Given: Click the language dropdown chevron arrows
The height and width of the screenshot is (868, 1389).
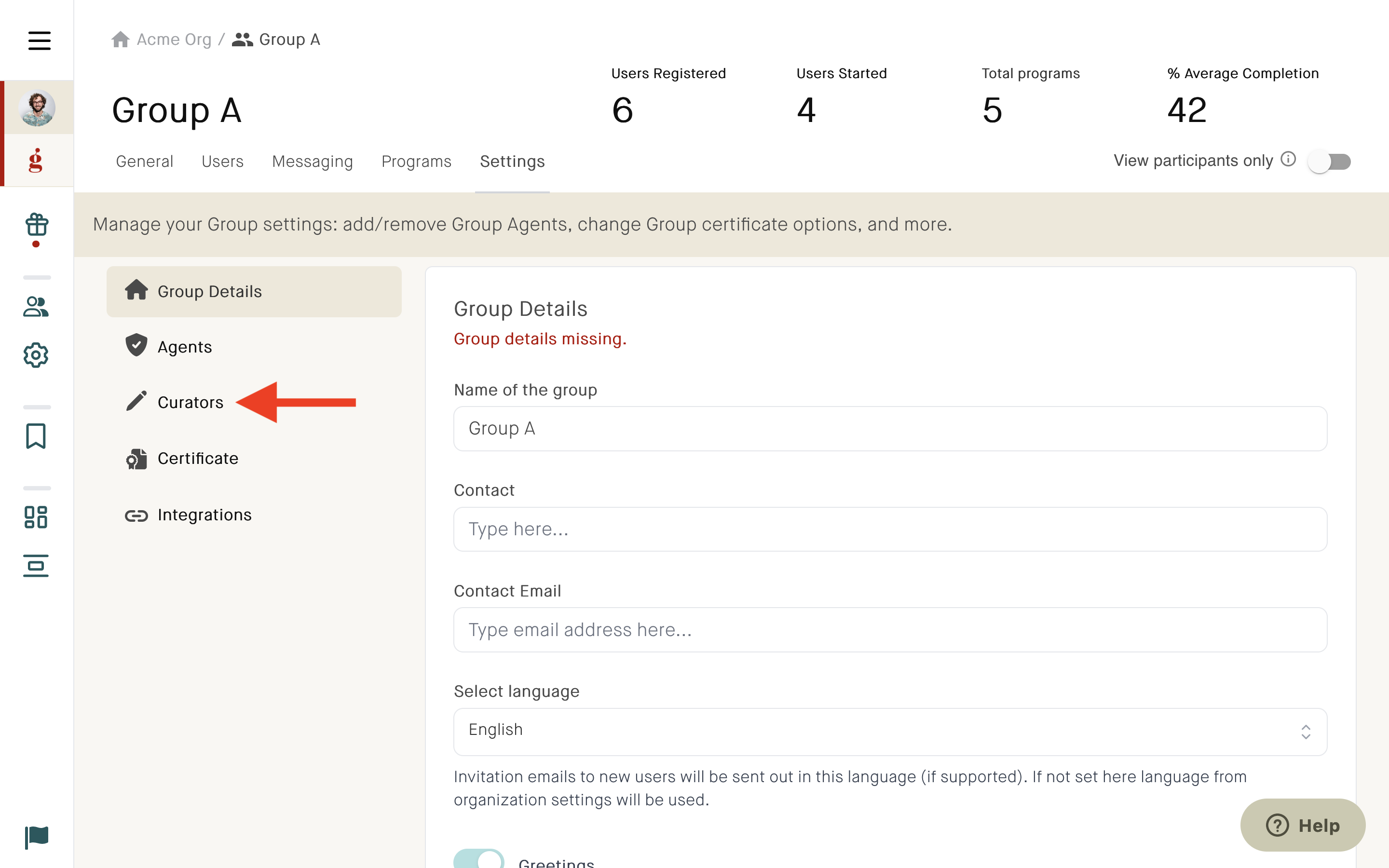Looking at the screenshot, I should coord(1306,732).
